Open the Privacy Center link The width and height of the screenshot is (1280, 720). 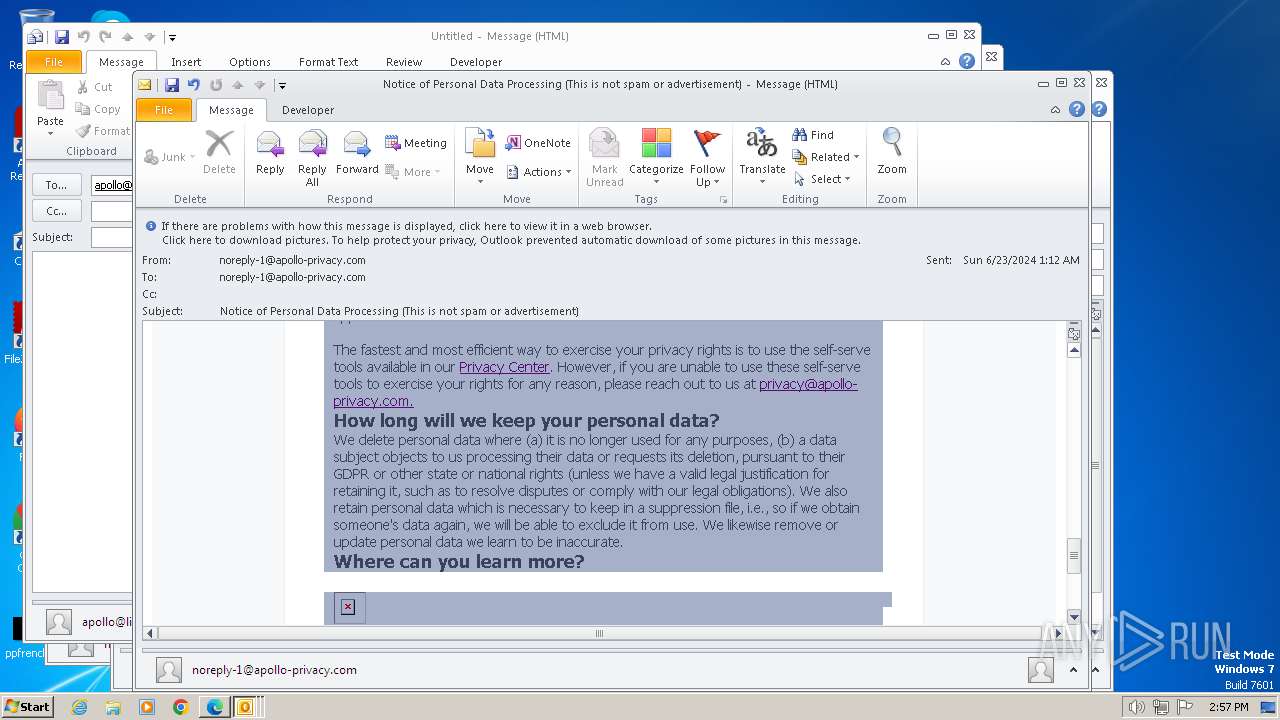tap(504, 367)
